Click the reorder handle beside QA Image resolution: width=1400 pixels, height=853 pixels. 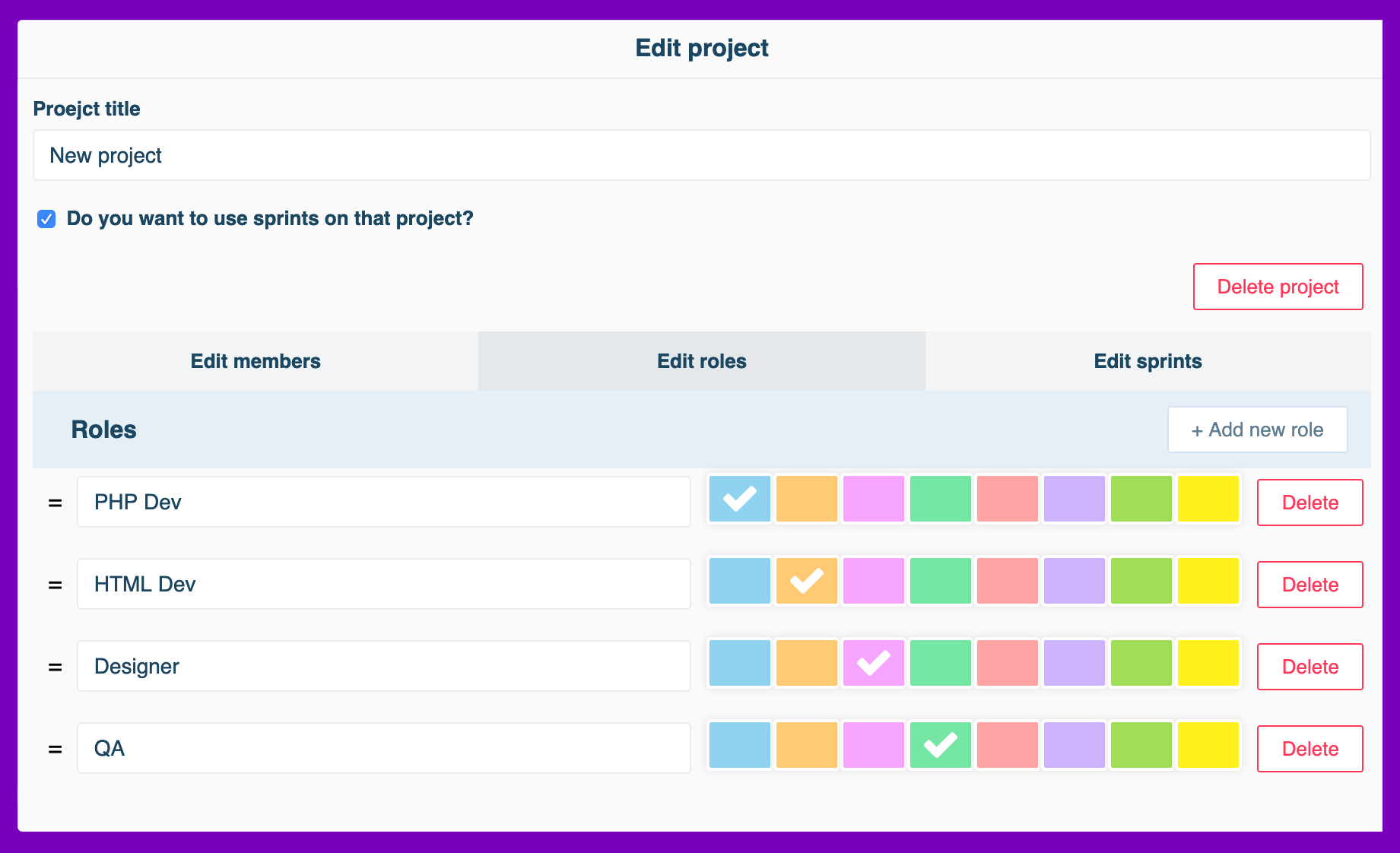(x=55, y=749)
